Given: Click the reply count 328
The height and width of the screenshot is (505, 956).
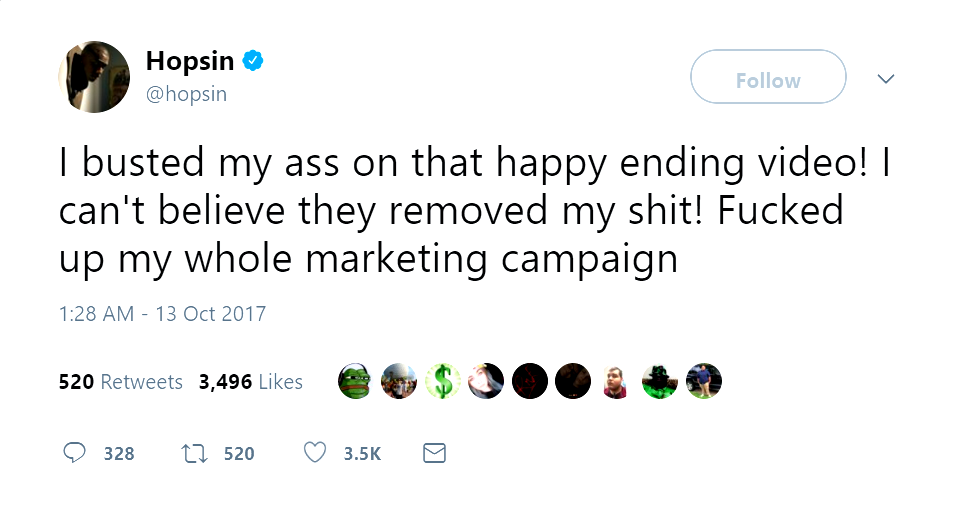Looking at the screenshot, I should click(x=119, y=454).
